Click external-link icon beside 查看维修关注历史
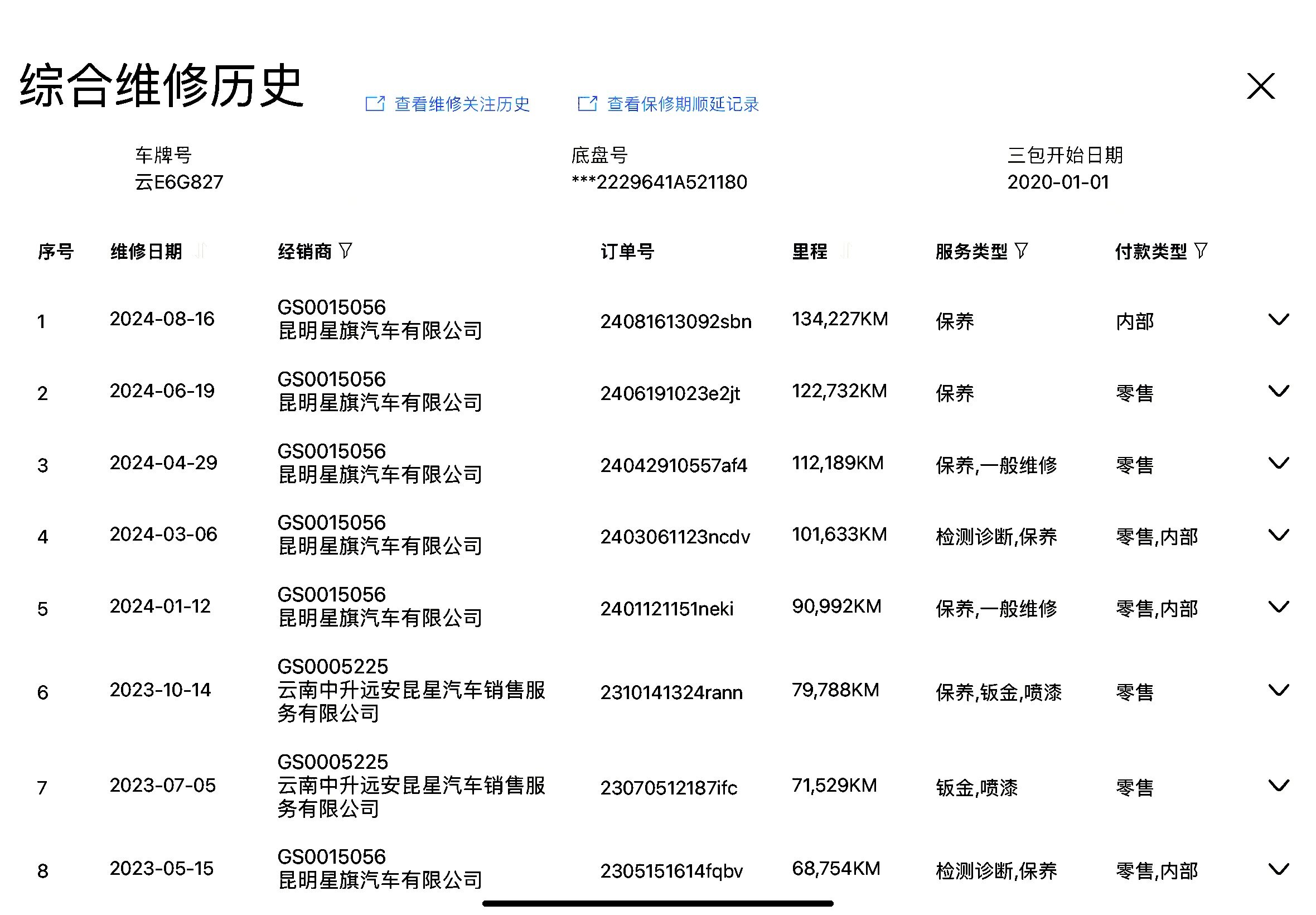This screenshot has height=915, width=1316. pyautogui.click(x=375, y=103)
